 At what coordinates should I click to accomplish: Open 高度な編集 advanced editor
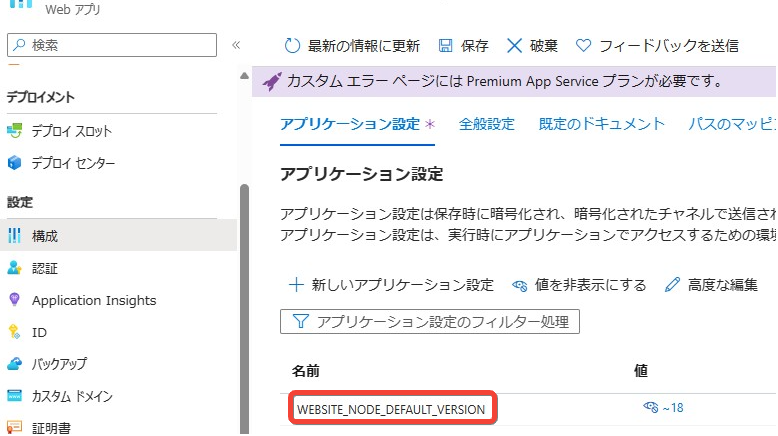711,285
